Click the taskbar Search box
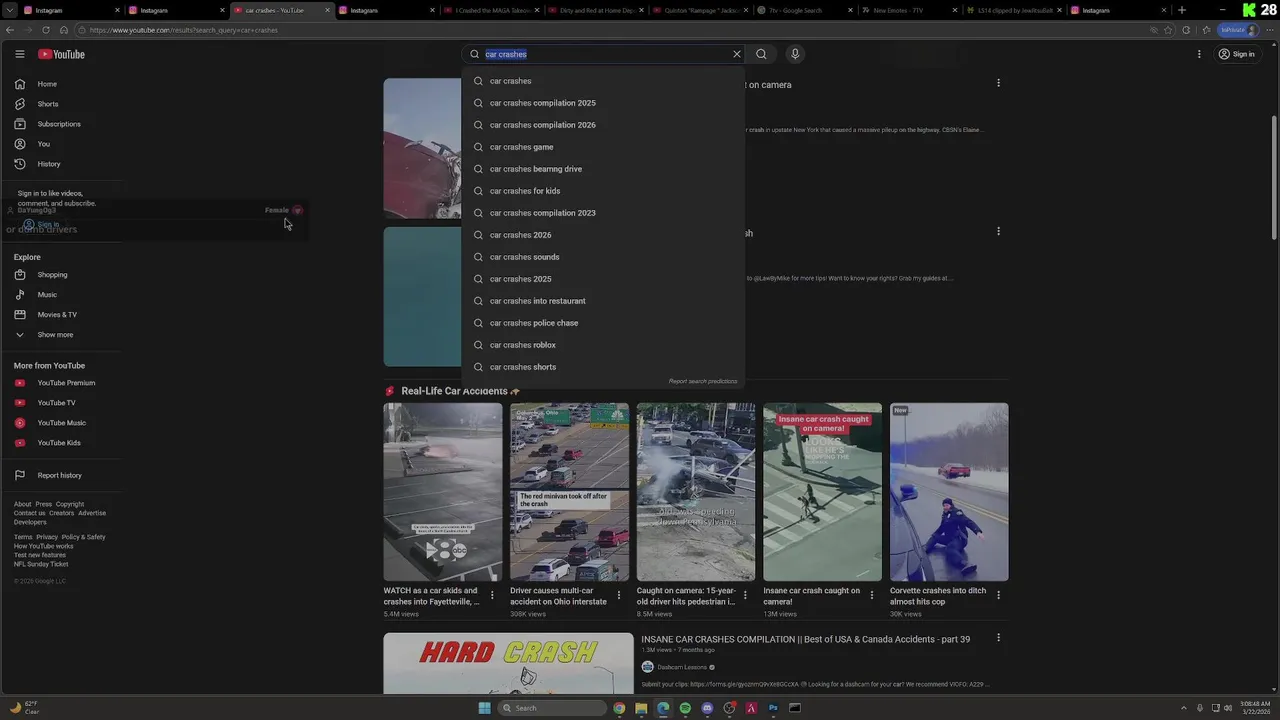Screen dimensions: 1280x720 tap(553, 708)
